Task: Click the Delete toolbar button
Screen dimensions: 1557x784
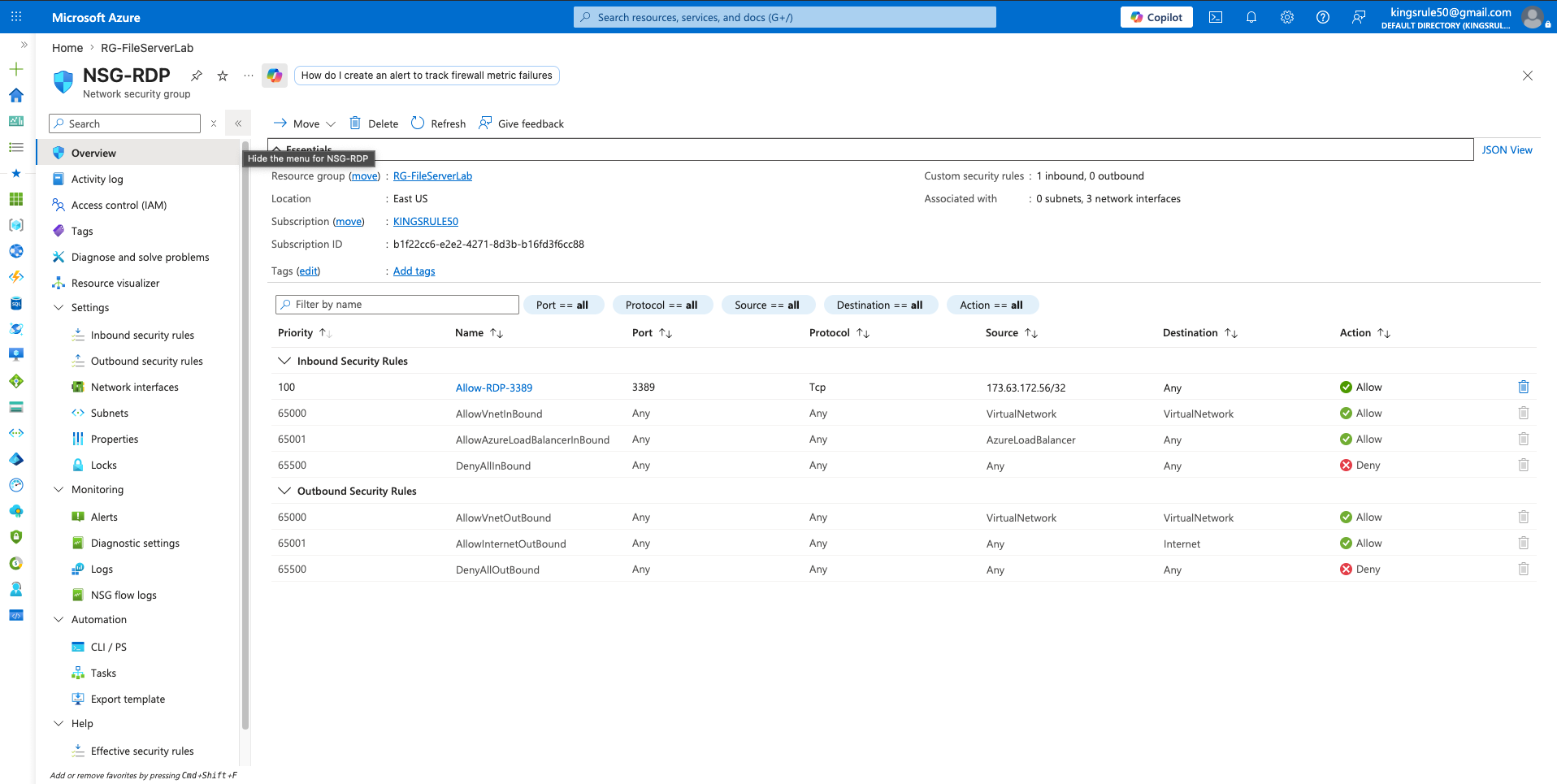Action: click(x=374, y=123)
